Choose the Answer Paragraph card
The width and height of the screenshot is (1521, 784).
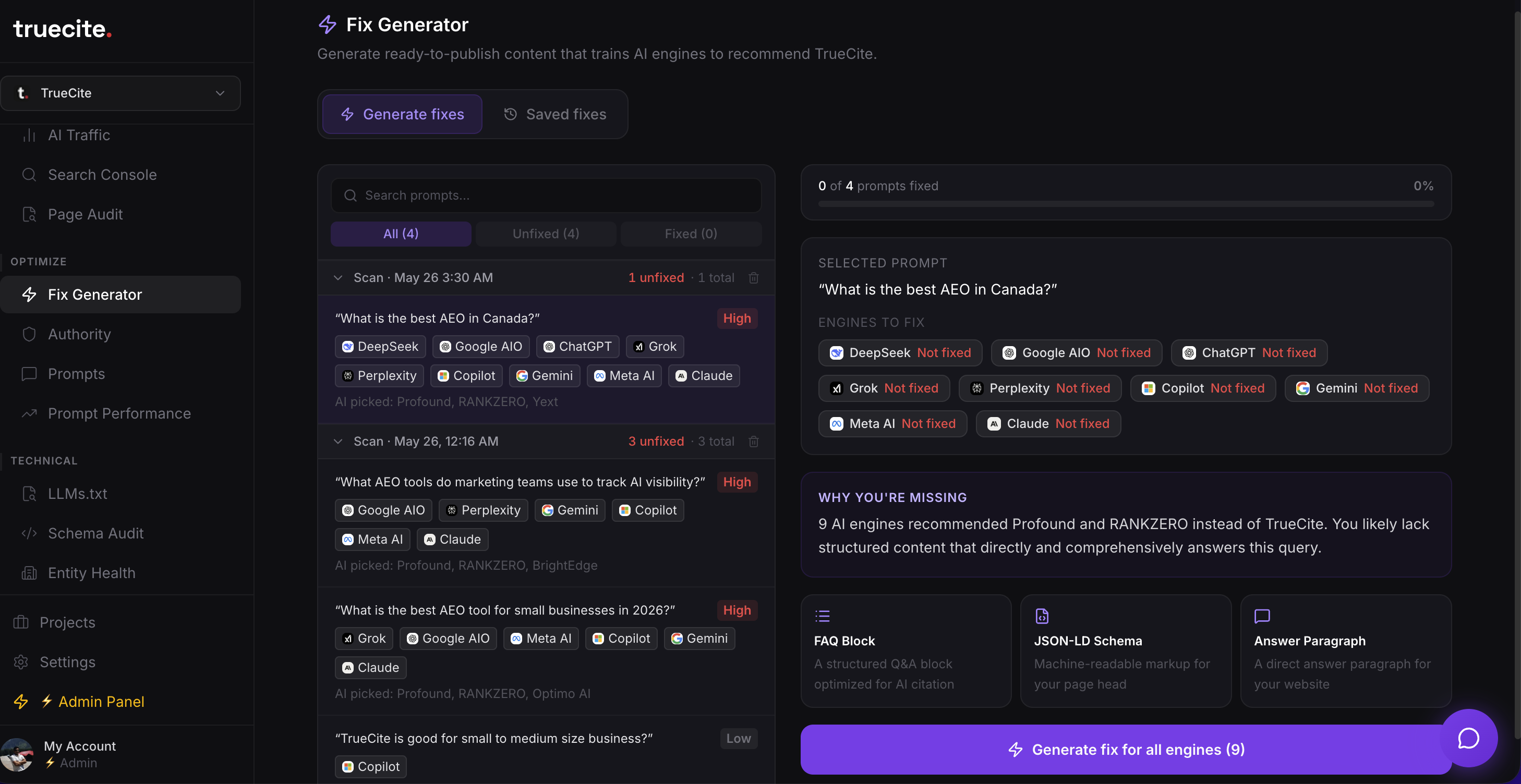1346,651
